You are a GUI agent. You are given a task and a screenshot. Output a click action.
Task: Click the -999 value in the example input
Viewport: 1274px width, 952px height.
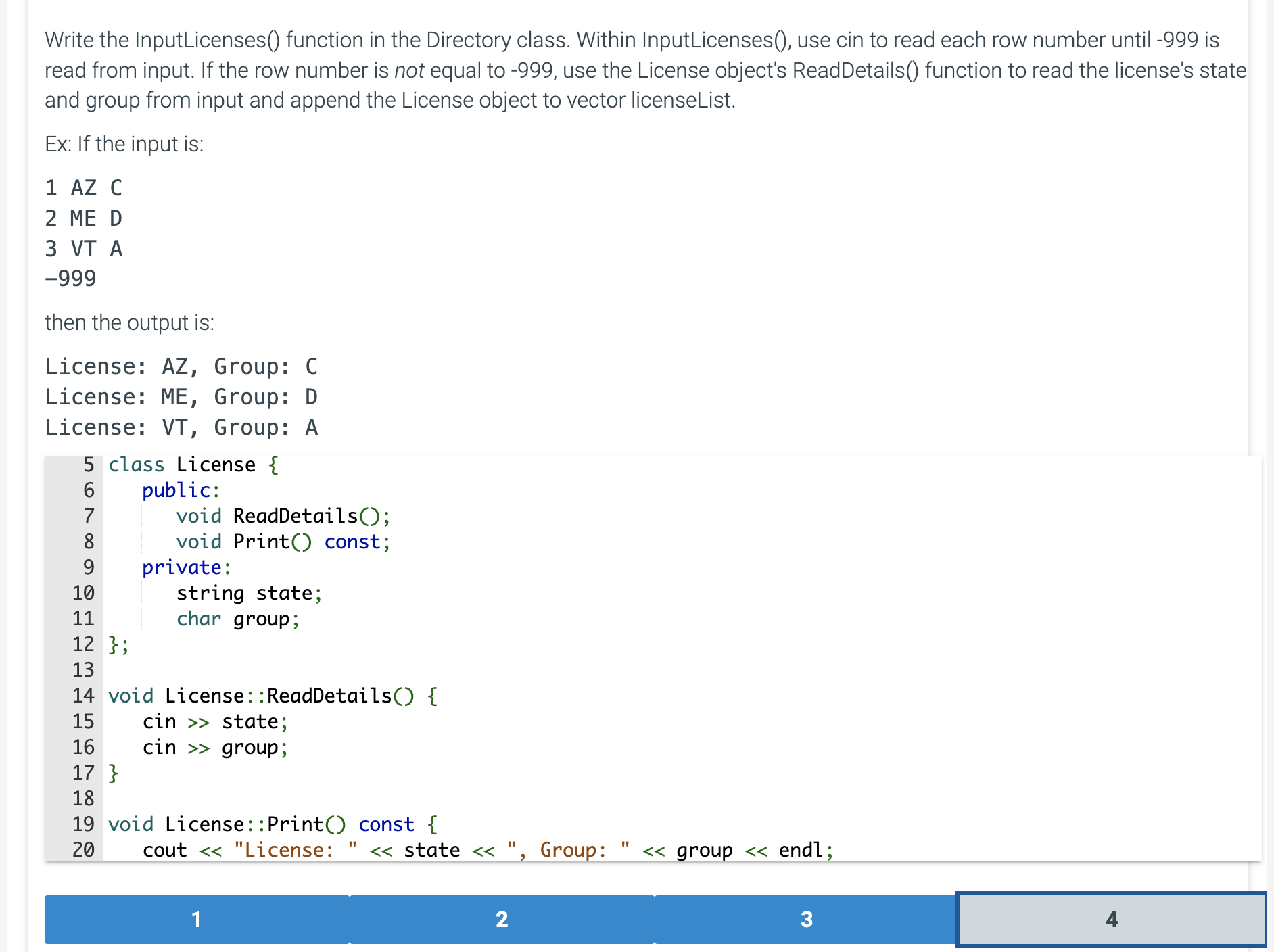70,277
